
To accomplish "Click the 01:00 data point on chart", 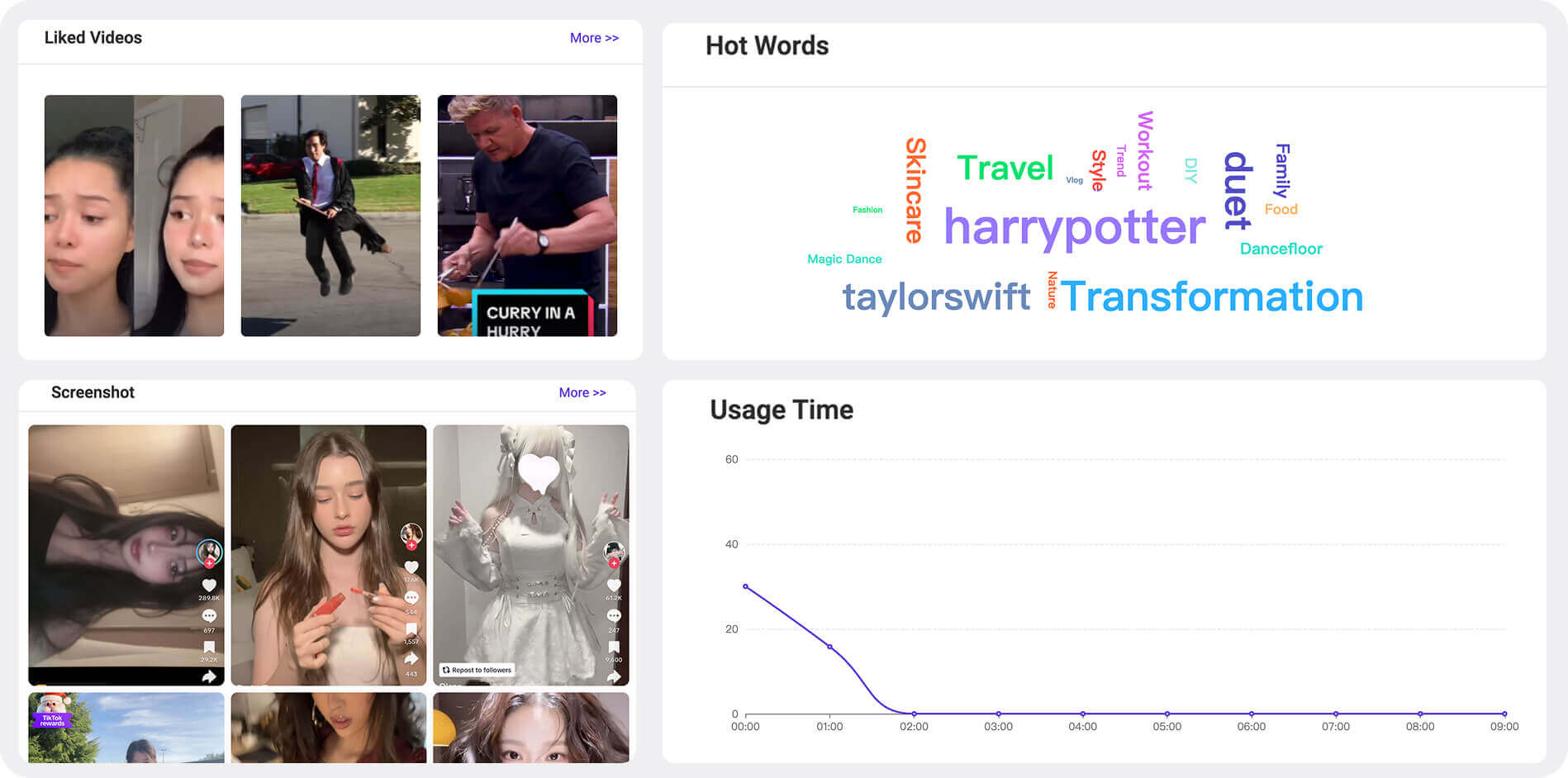I will coord(829,647).
